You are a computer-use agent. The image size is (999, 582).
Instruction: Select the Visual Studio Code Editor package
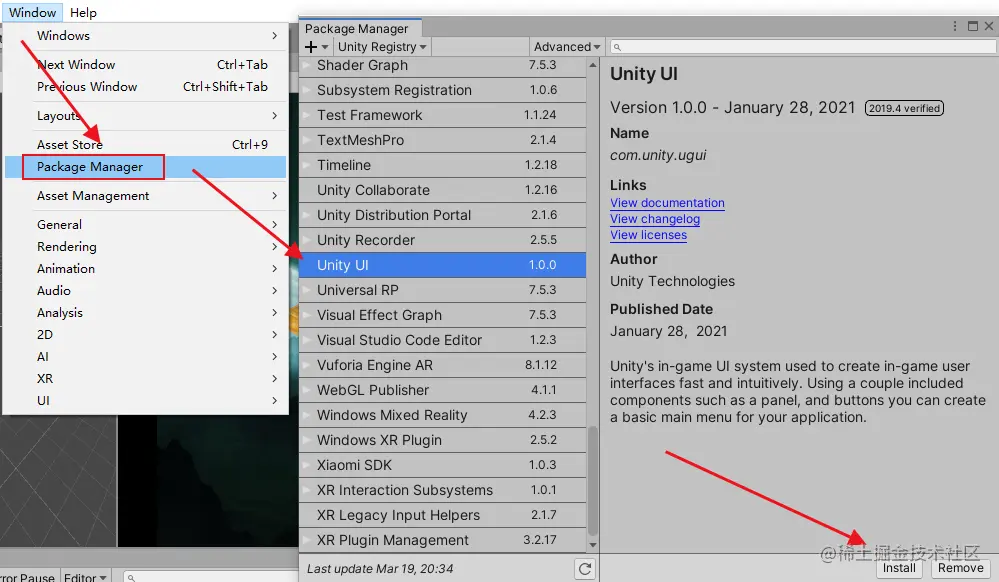pos(443,340)
